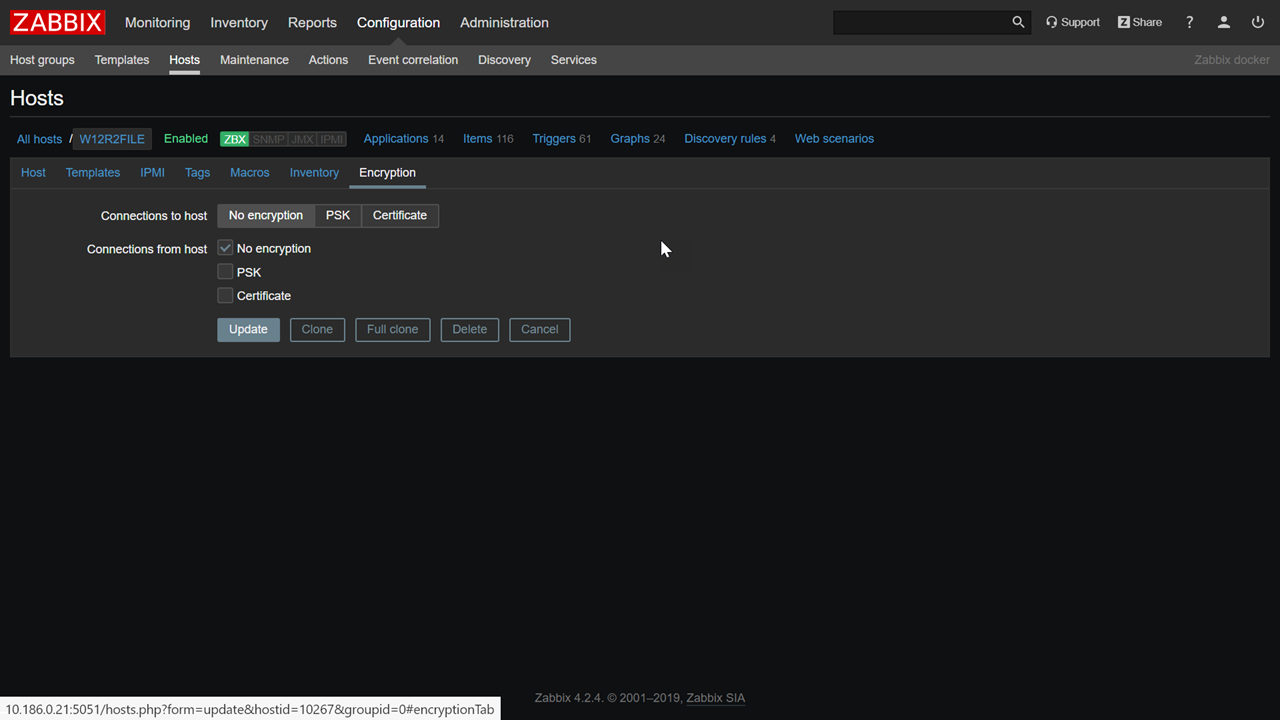The image size is (1280, 720).
Task: Open the user profile icon
Action: click(x=1223, y=22)
